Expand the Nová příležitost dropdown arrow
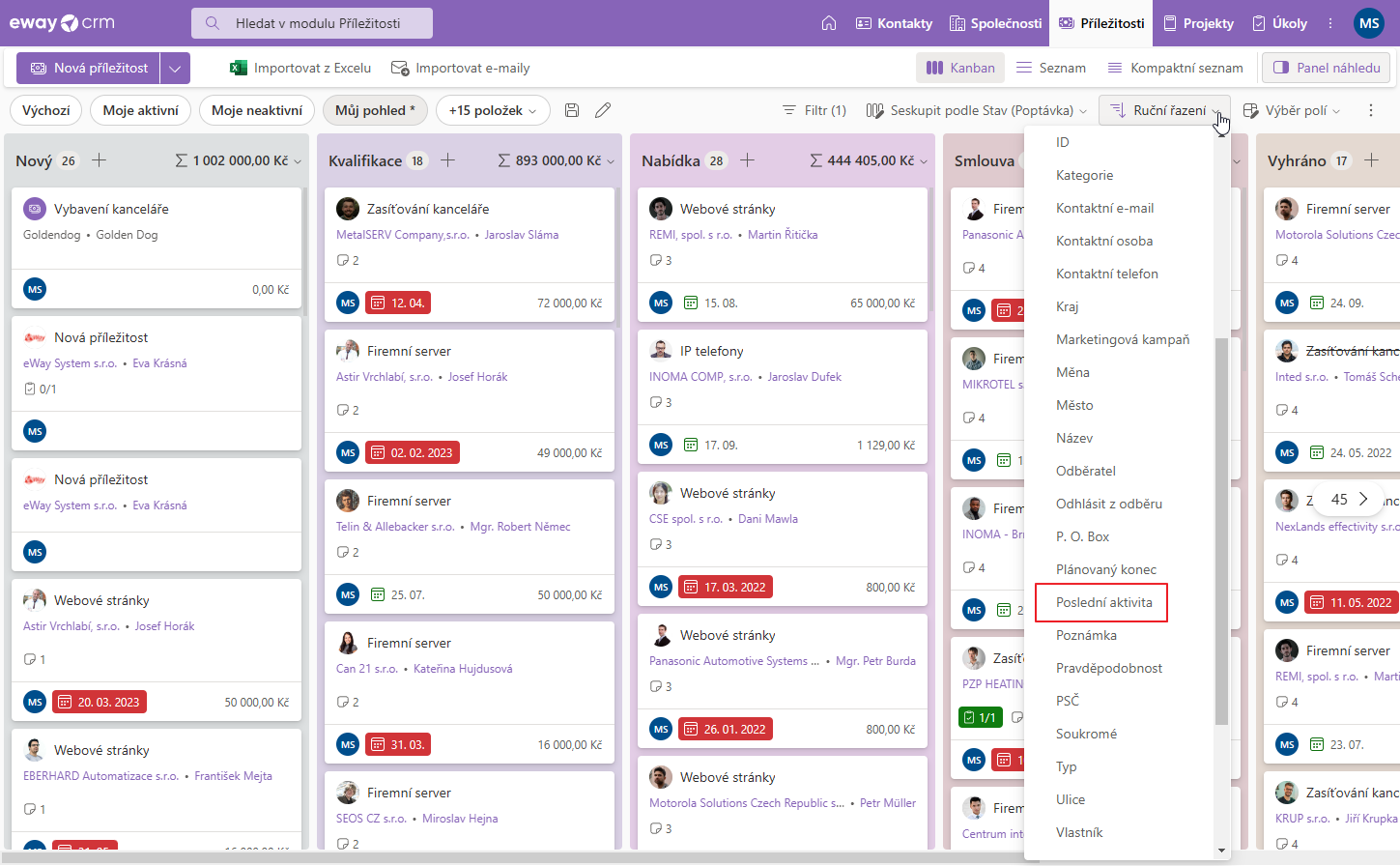Viewport: 1400px width, 866px height. pyautogui.click(x=175, y=68)
